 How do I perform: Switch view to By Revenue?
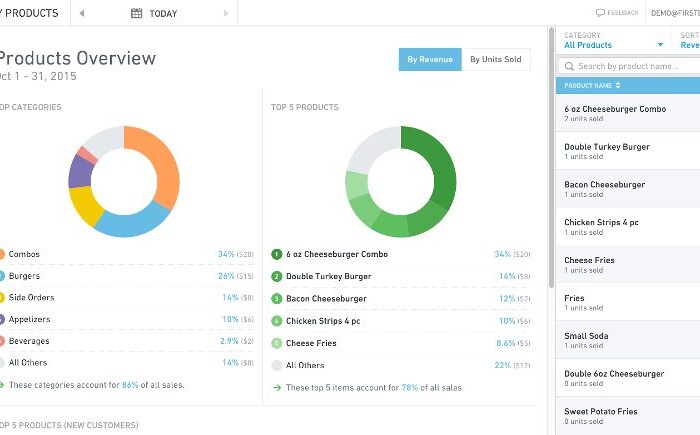[429, 59]
